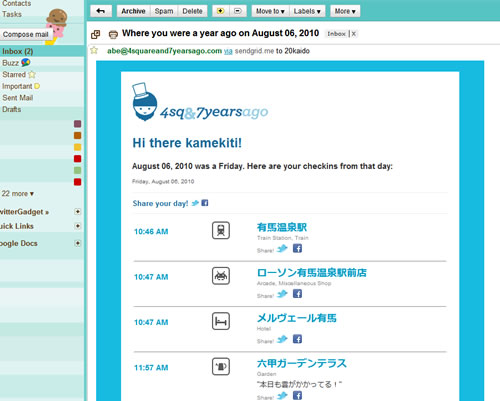Viewport: 500px width, 401px height.
Task: Click Compose mail button
Action: pos(26,34)
